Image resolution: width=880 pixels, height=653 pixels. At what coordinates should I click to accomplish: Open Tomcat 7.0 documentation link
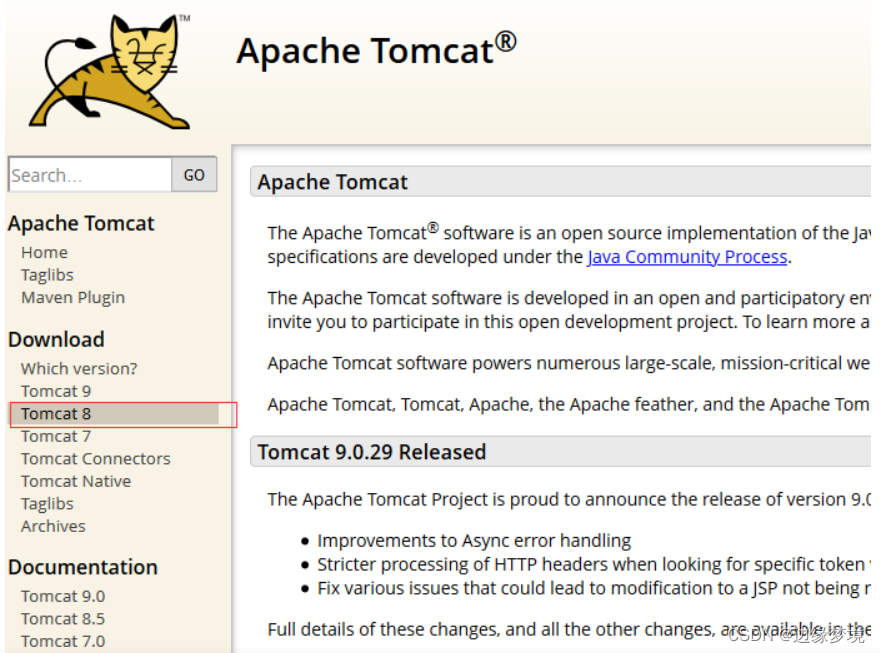(x=63, y=641)
